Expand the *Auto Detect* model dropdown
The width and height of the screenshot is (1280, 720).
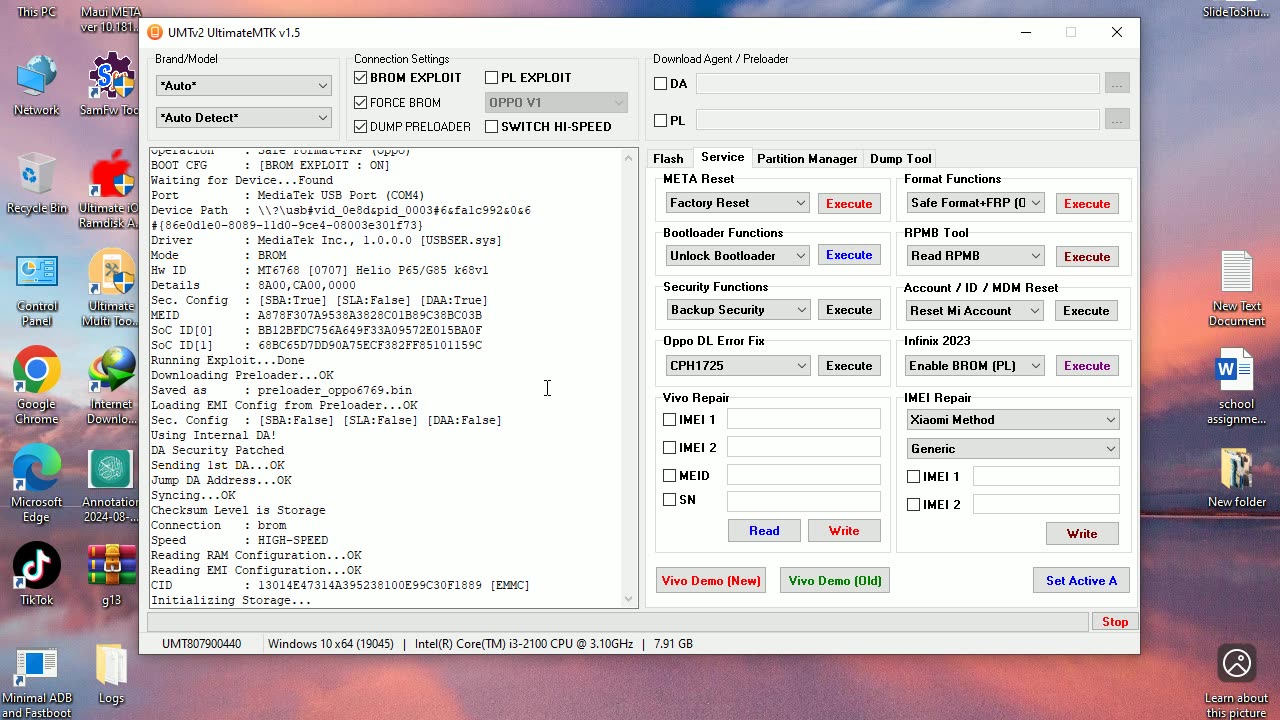pos(244,118)
